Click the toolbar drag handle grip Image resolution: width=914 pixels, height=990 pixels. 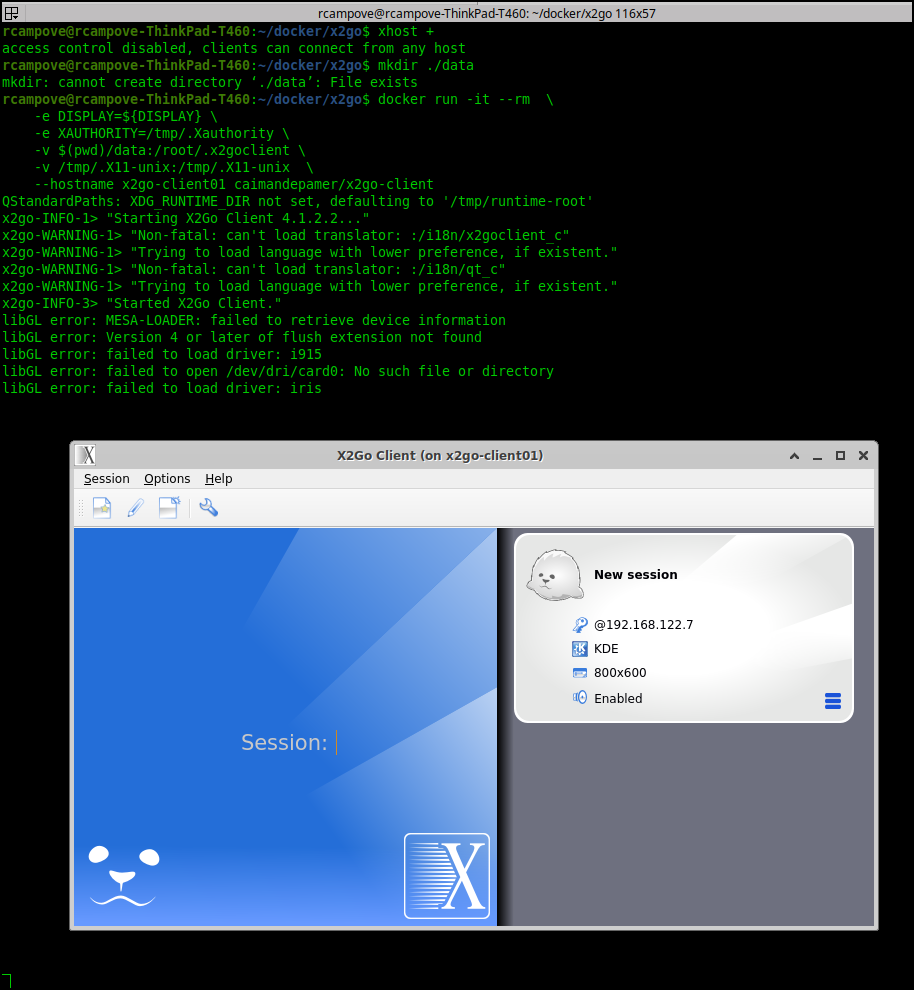tap(81, 508)
